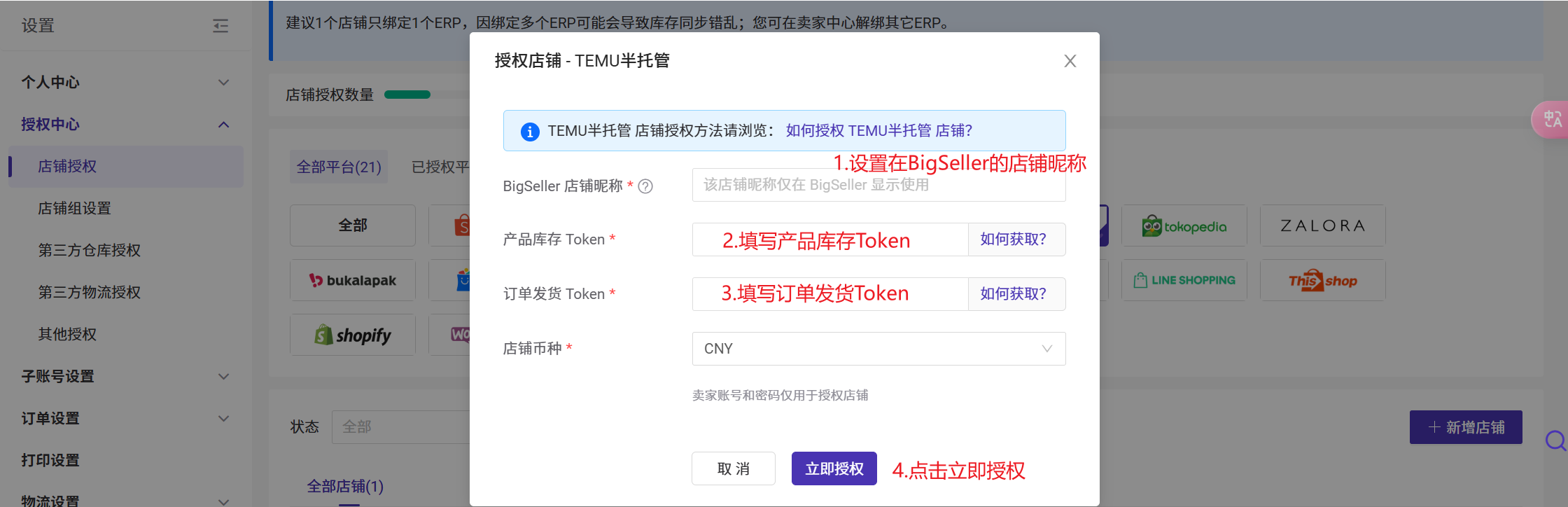This screenshot has width=1568, height=507.
Task: Click the 店铺授权数量 progress bar
Action: pyautogui.click(x=427, y=95)
